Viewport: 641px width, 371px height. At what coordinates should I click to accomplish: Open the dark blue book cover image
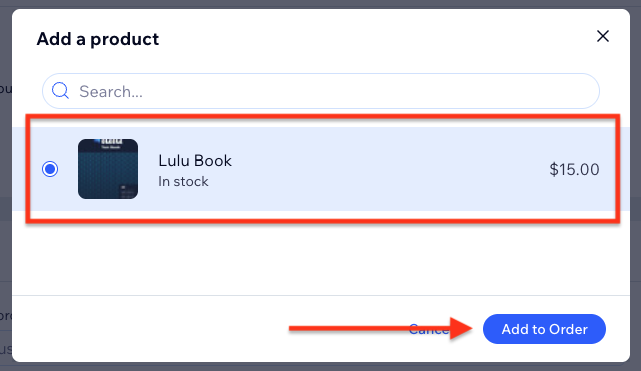tap(108, 169)
